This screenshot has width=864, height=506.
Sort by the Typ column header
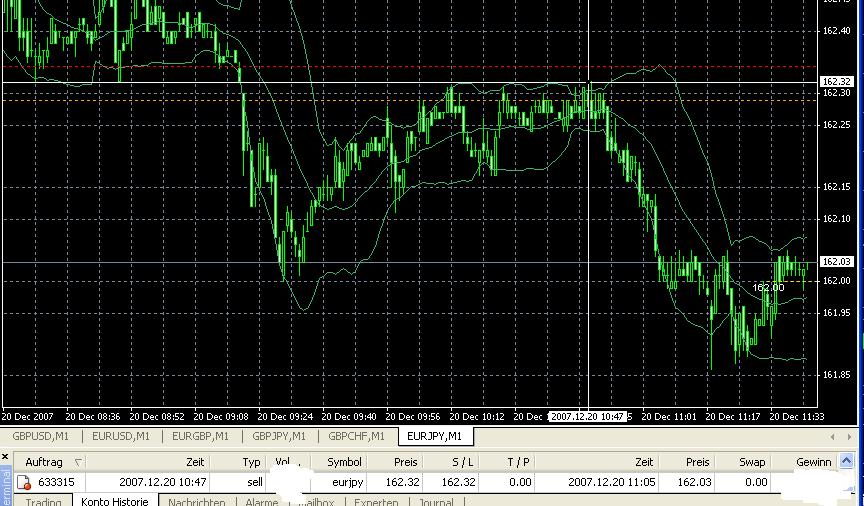point(251,462)
